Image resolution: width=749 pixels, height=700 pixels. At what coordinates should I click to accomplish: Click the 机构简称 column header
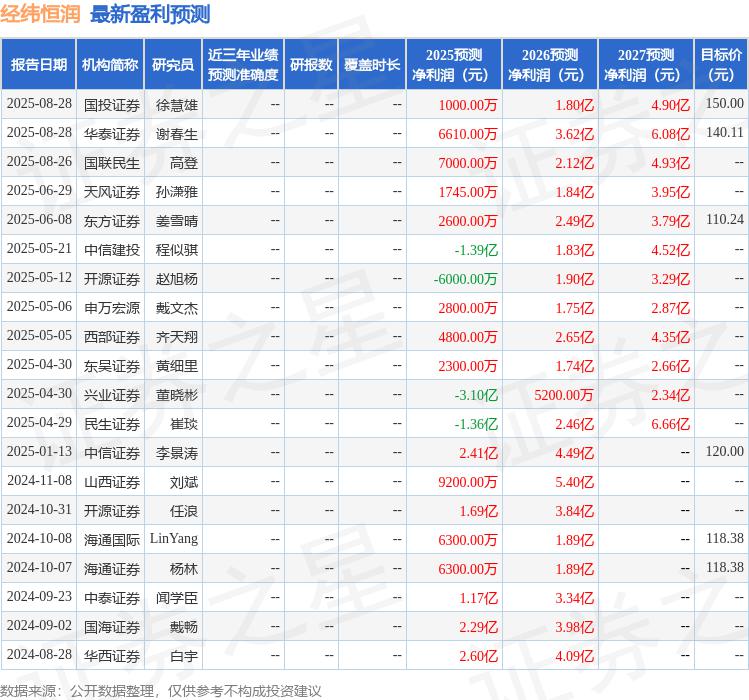(110, 65)
